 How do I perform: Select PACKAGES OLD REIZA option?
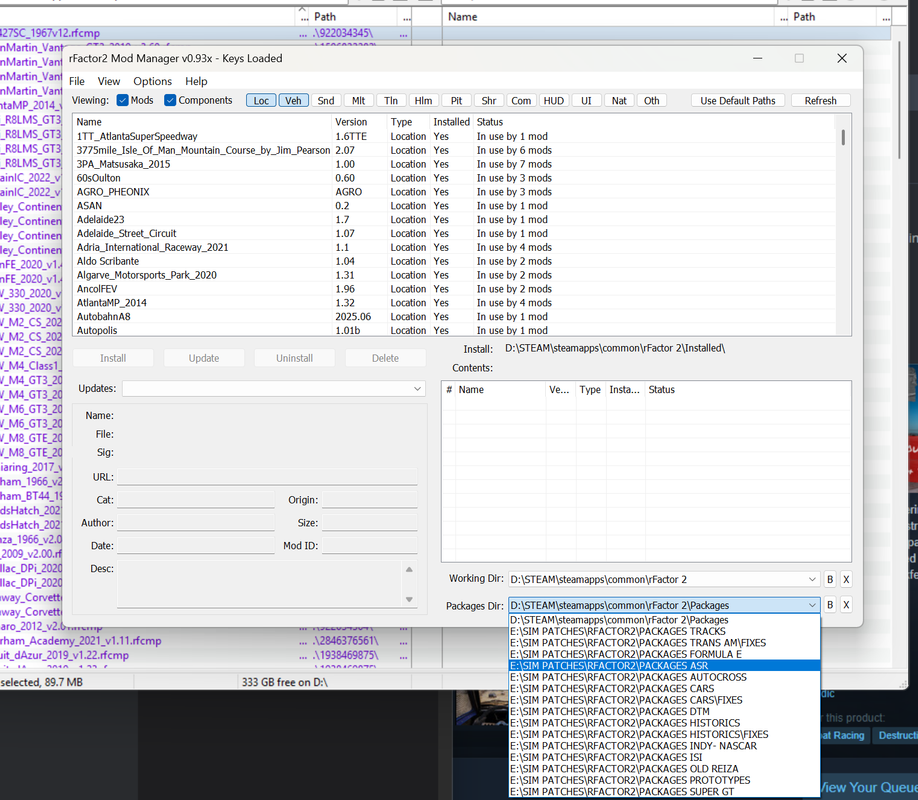tap(664, 769)
